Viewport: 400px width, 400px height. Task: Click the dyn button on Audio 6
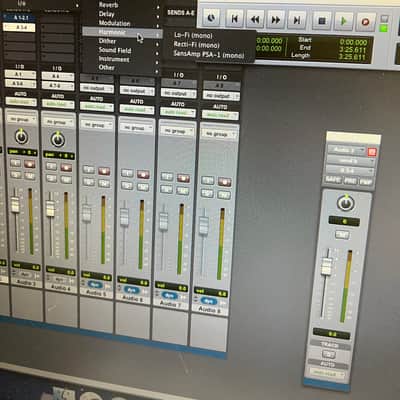(x=132, y=289)
